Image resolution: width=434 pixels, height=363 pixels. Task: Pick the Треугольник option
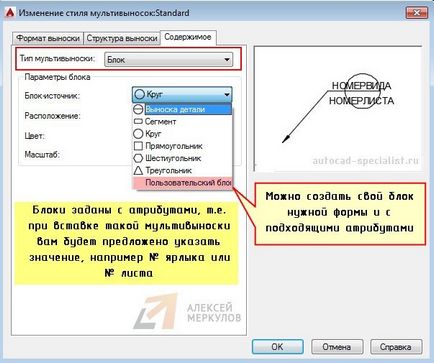(x=182, y=170)
